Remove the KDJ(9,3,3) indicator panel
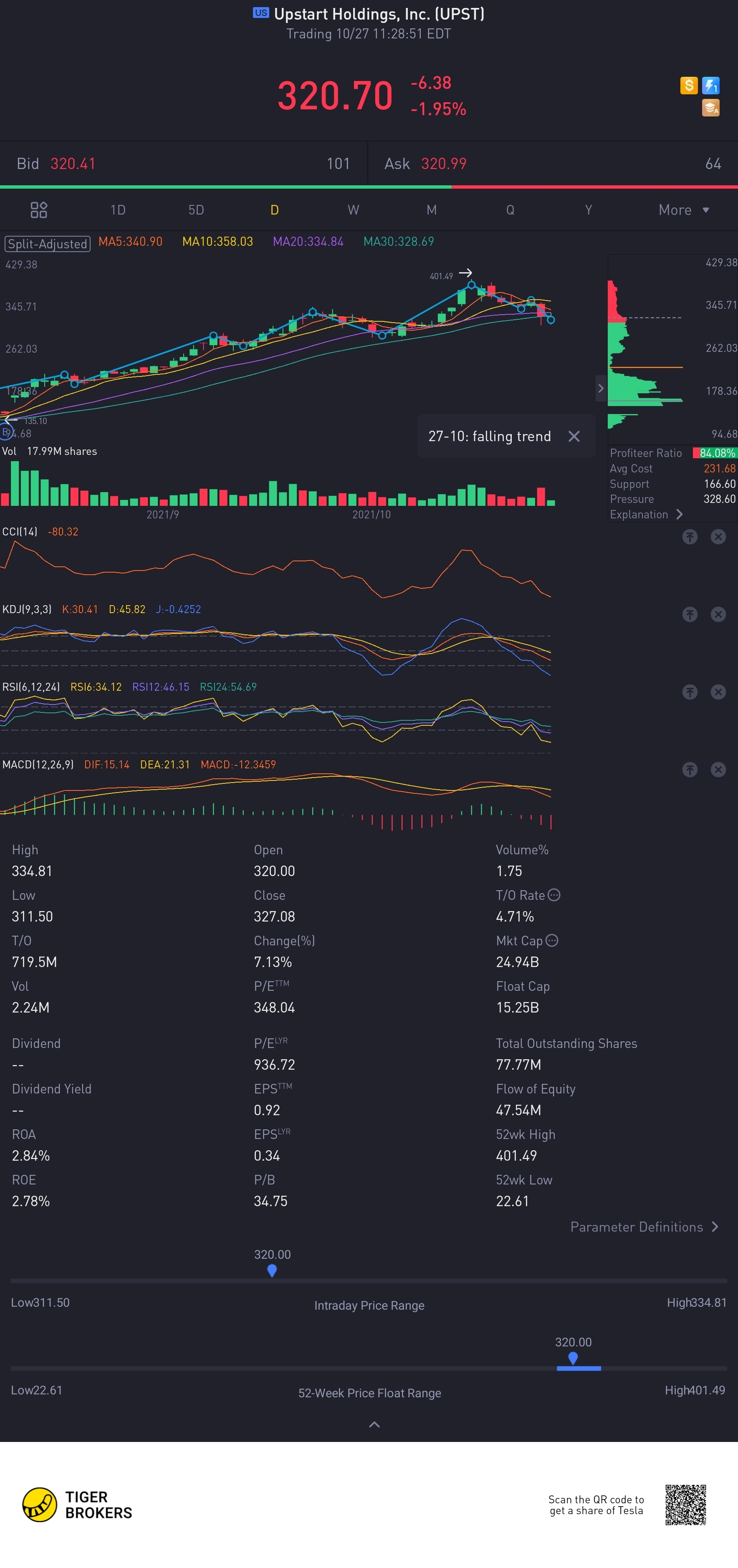The width and height of the screenshot is (738, 1568). [718, 614]
